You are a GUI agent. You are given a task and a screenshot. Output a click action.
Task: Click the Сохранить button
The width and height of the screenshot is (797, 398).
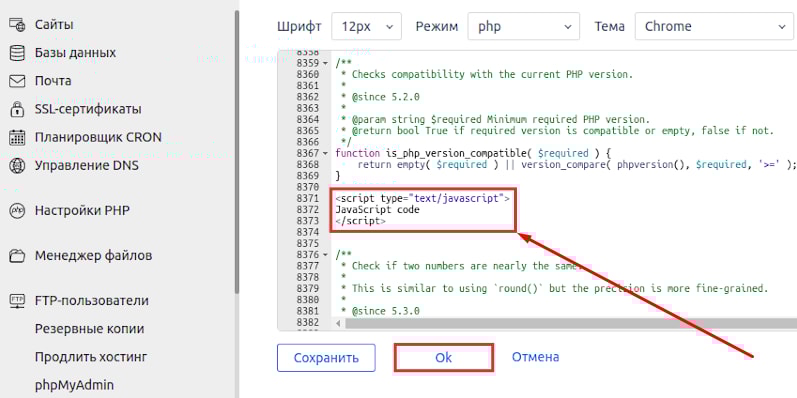click(x=326, y=358)
